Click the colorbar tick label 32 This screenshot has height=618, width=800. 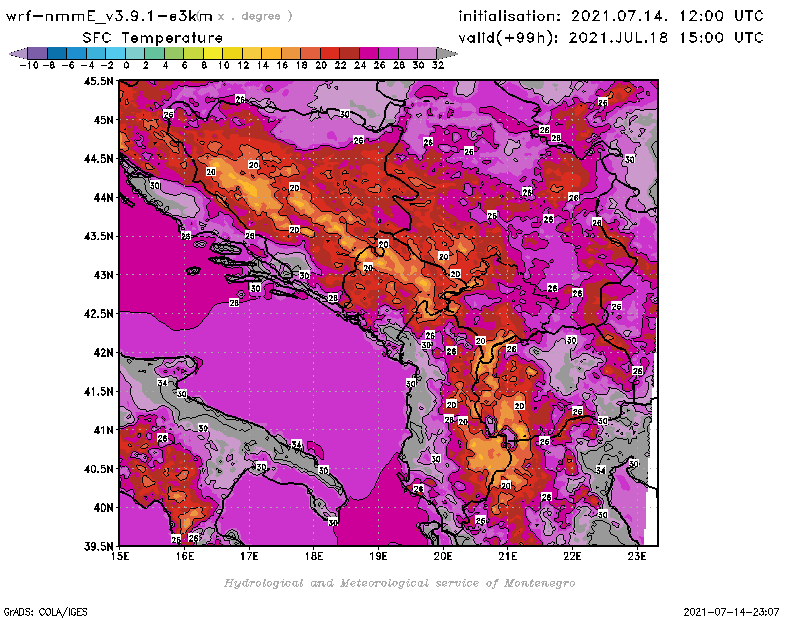(x=438, y=65)
